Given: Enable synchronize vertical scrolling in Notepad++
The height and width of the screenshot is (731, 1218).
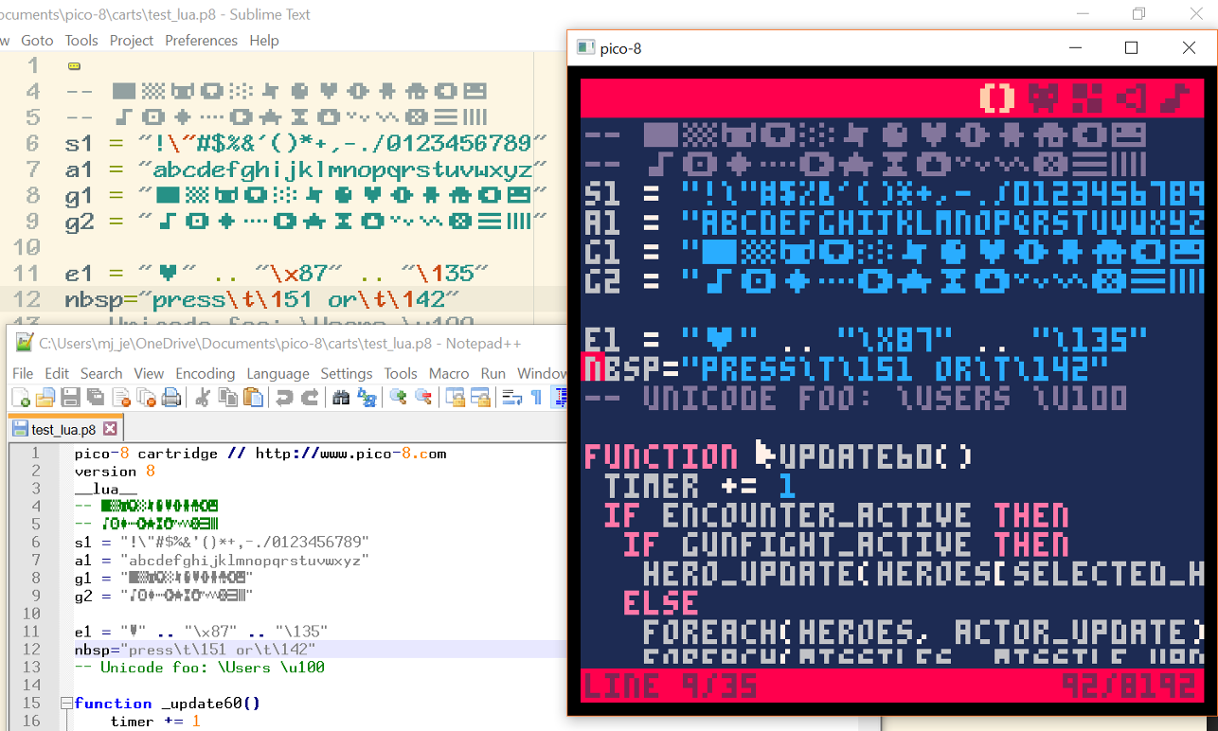Looking at the screenshot, I should (x=453, y=399).
